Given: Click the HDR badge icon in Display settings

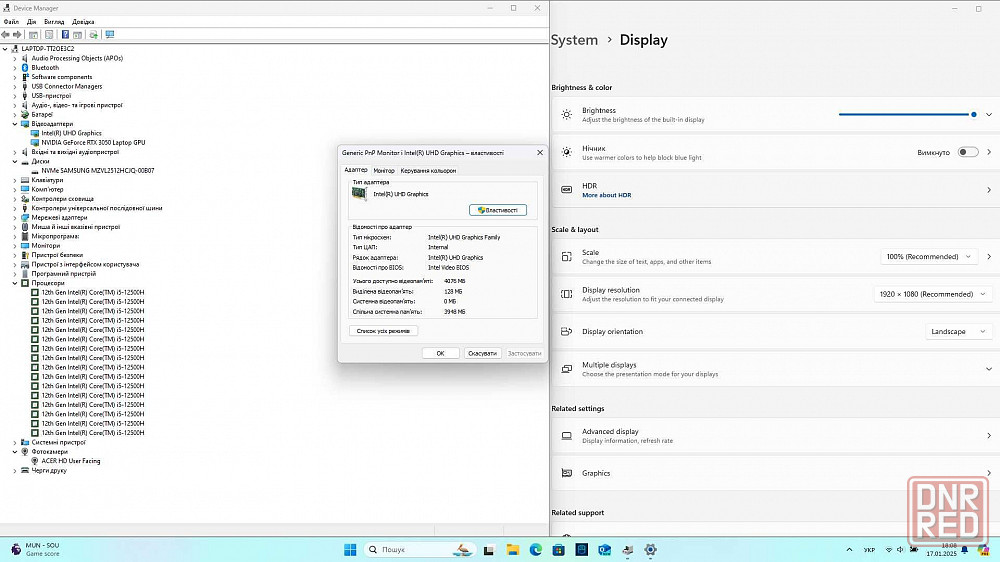Looking at the screenshot, I should tap(566, 190).
